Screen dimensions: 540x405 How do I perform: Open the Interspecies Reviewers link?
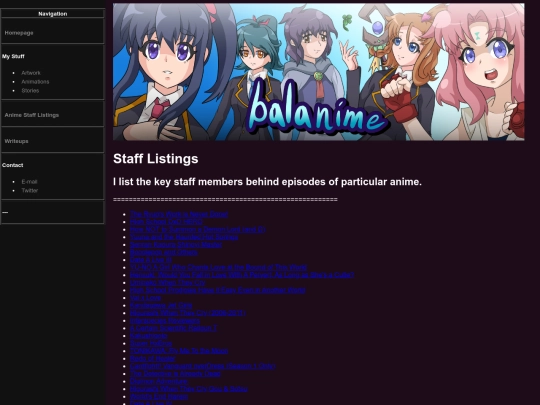(x=165, y=320)
